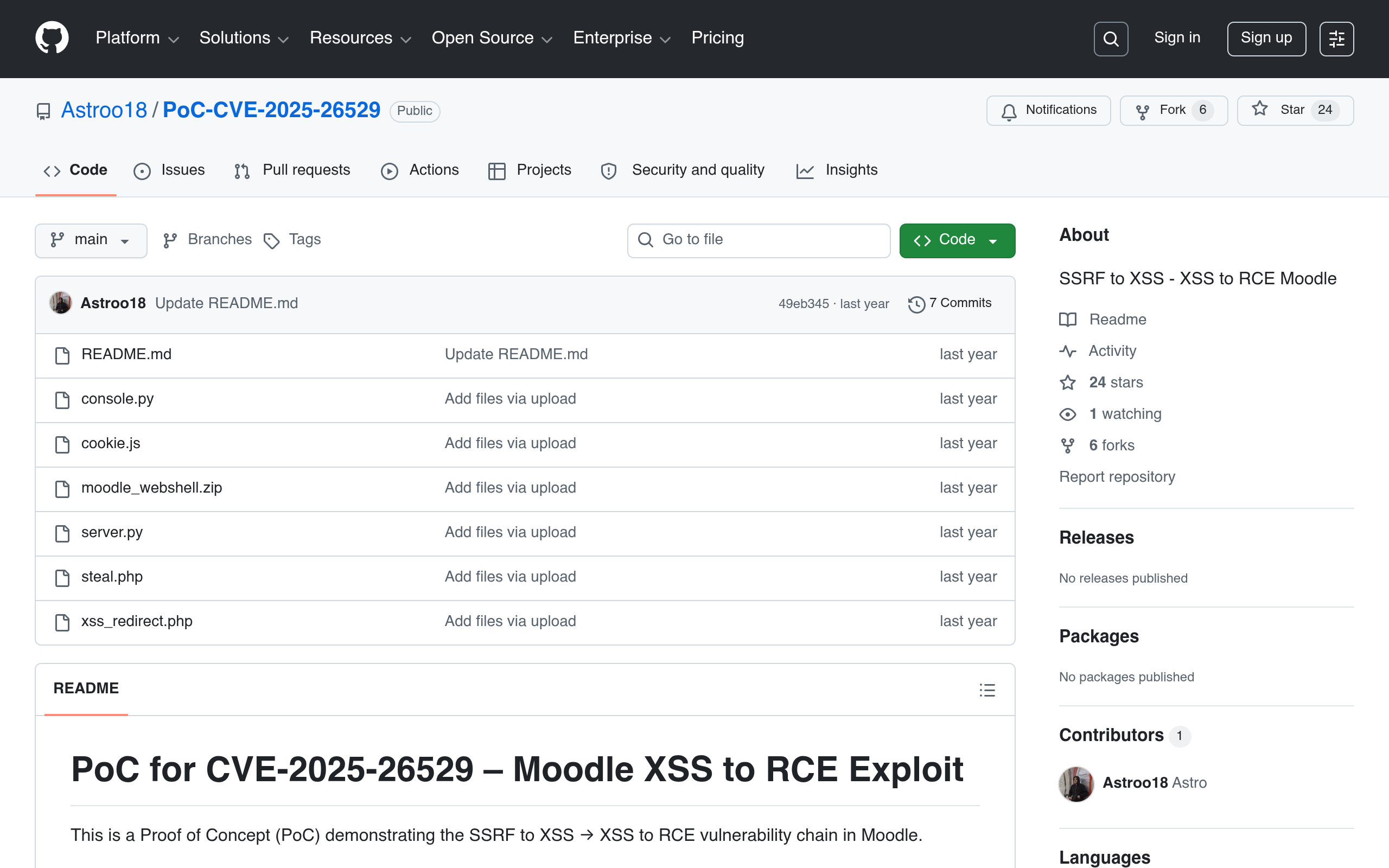Image resolution: width=1389 pixels, height=868 pixels.
Task: Click the xss_redirect.php file icon
Action: click(x=62, y=622)
